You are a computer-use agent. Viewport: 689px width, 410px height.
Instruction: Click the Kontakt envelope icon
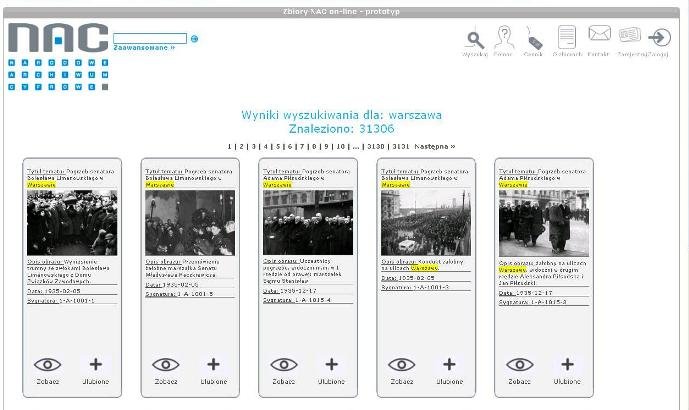[599, 37]
